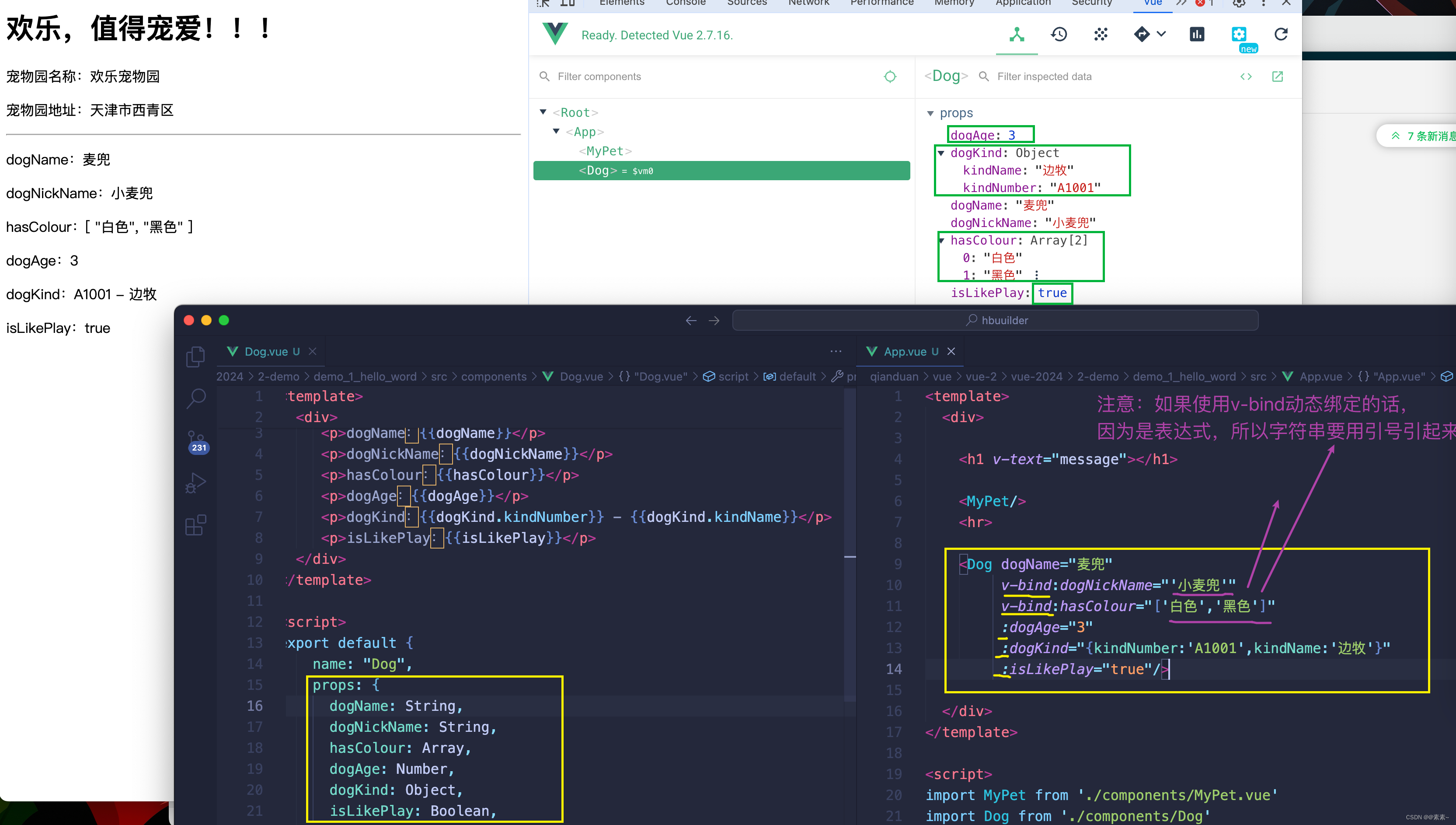Collapse the Root node in the component tree
The image size is (1456, 825).
[543, 112]
